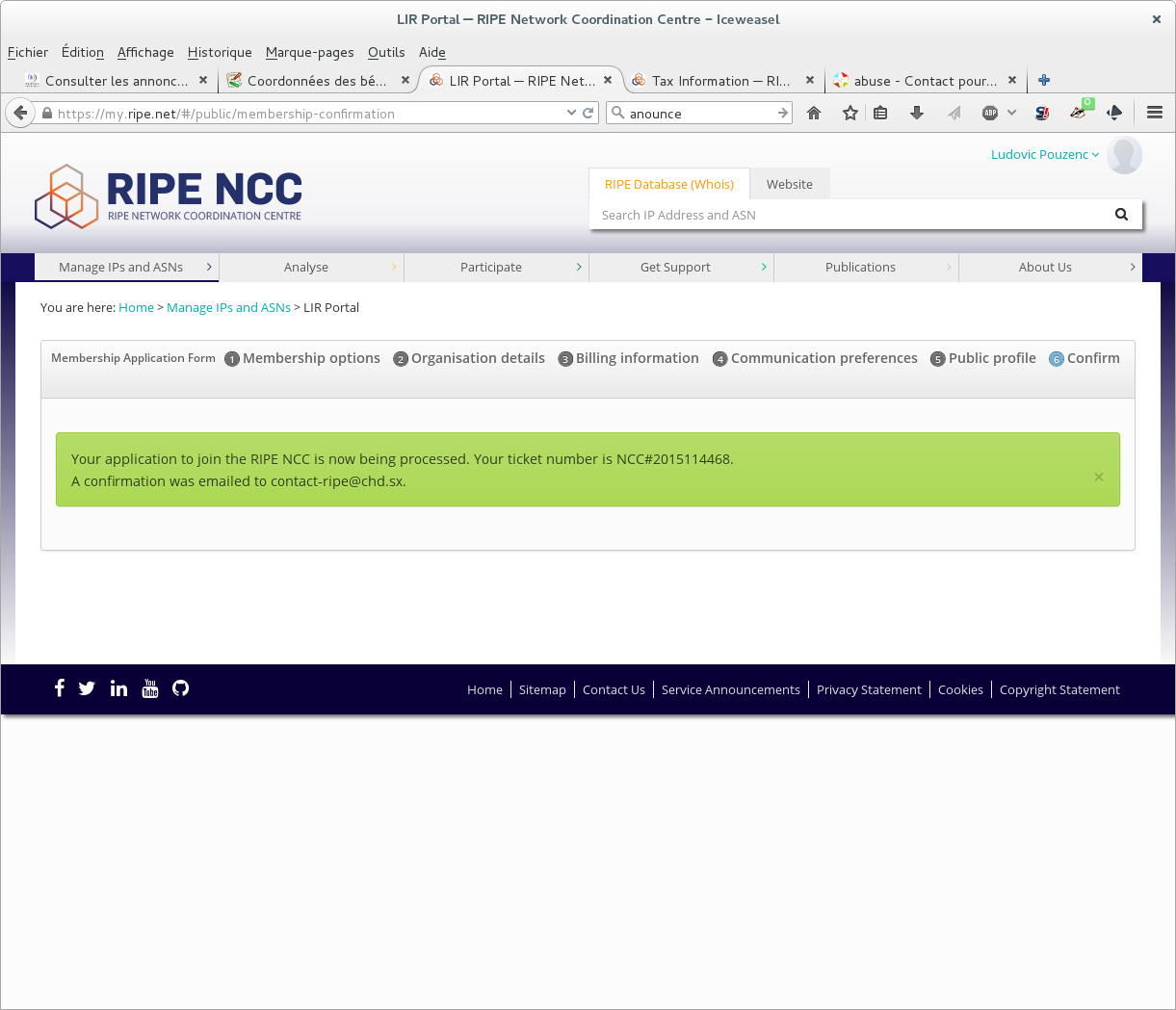The image size is (1176, 1010).
Task: Go to Billing information step
Action: click(629, 358)
